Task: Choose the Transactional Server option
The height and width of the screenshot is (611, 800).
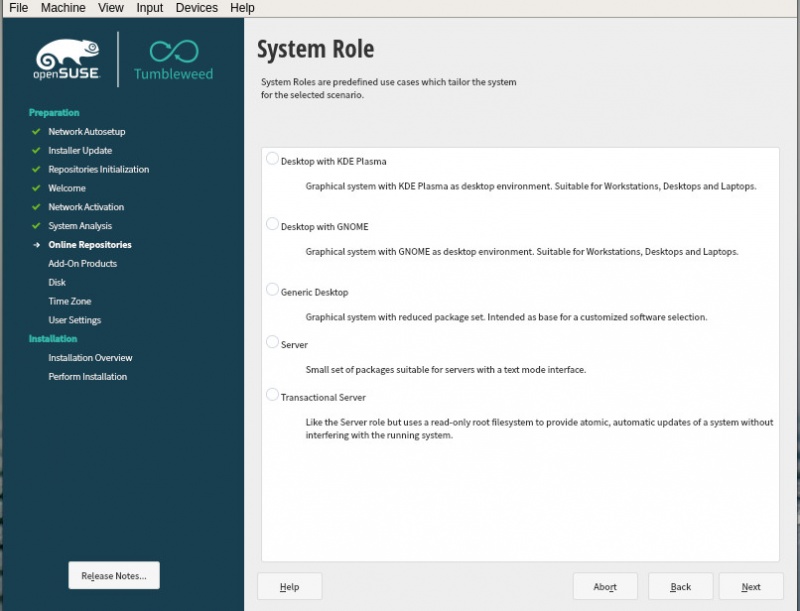Action: coord(271,395)
